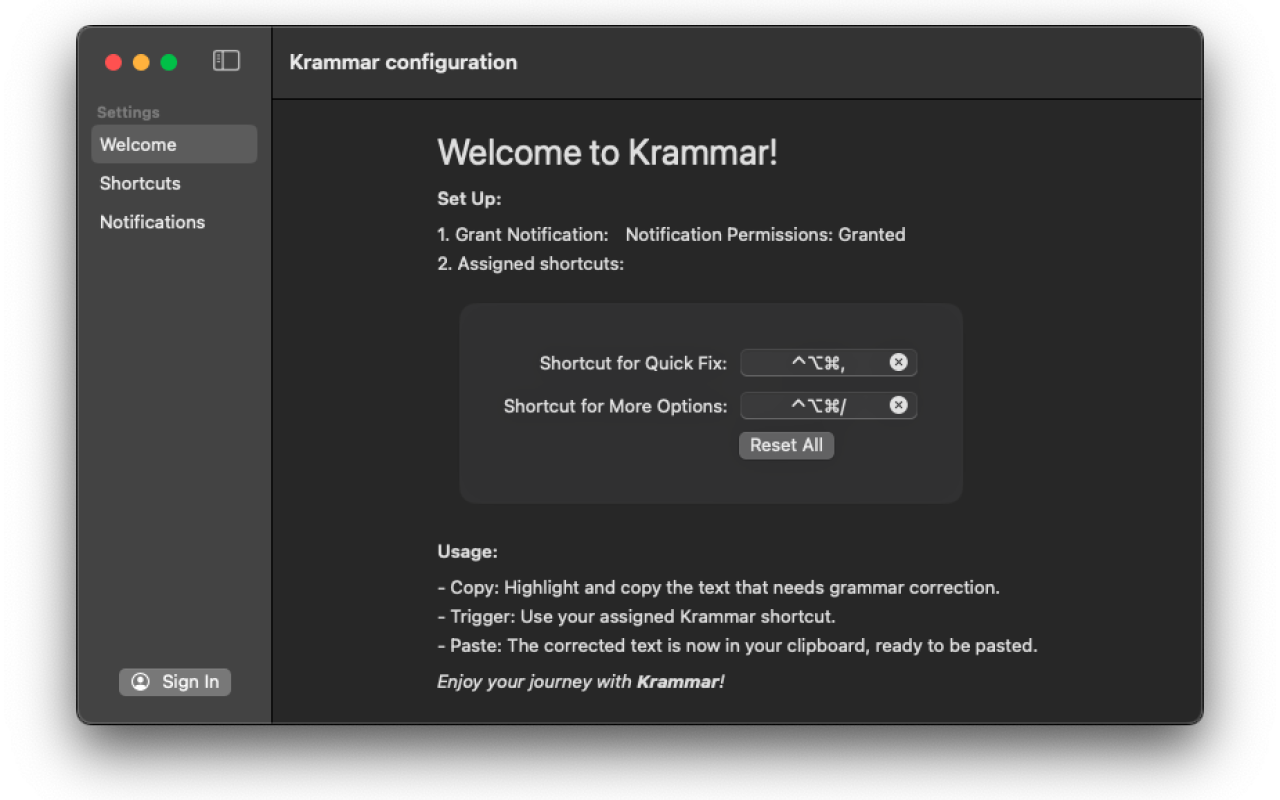This screenshot has width=1280, height=800.
Task: Click 'Enjoy your journey with Krammar!' text
Action: tap(581, 682)
